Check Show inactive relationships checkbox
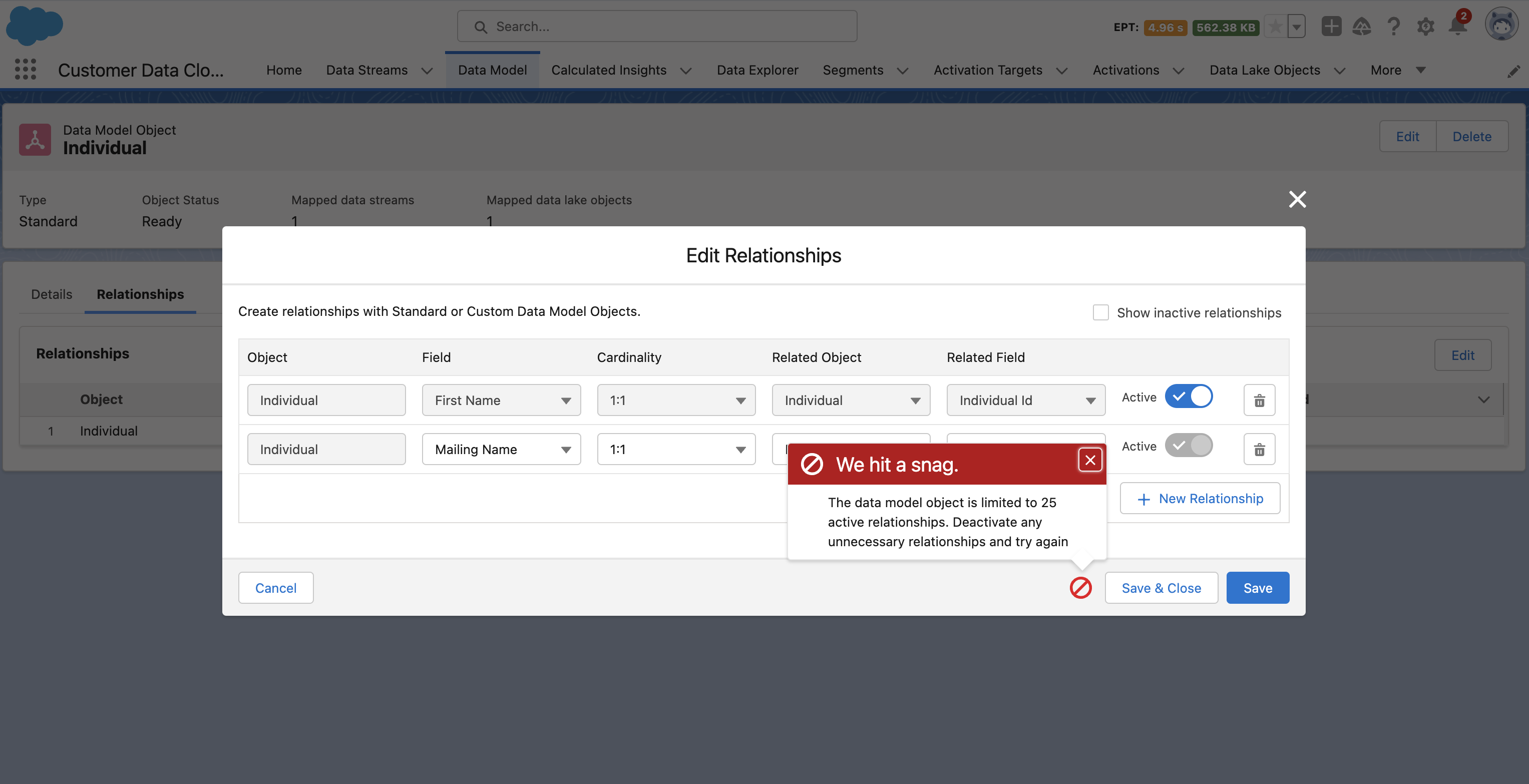This screenshot has height=784, width=1529. (1101, 313)
